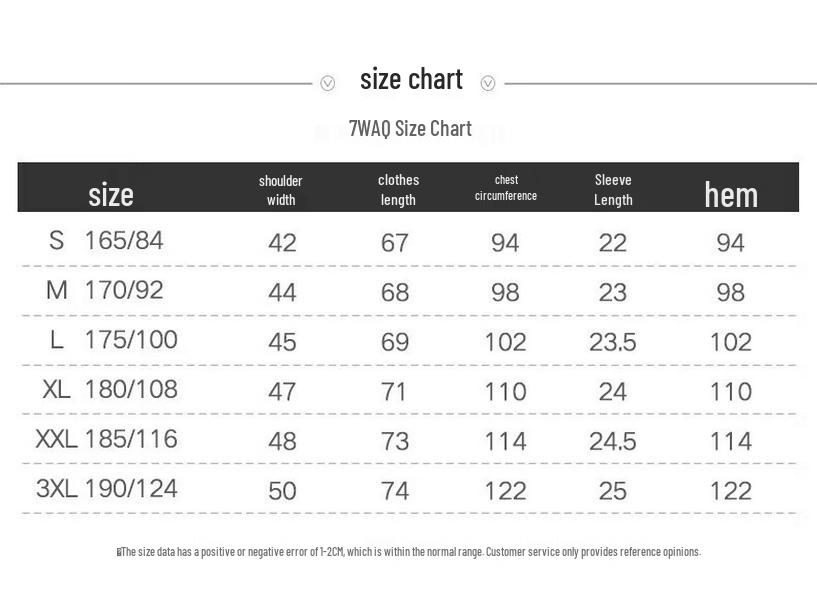The width and height of the screenshot is (817, 613).
Task: Click the 'Sleeve Length' column header
Action: pyautogui.click(x=613, y=190)
